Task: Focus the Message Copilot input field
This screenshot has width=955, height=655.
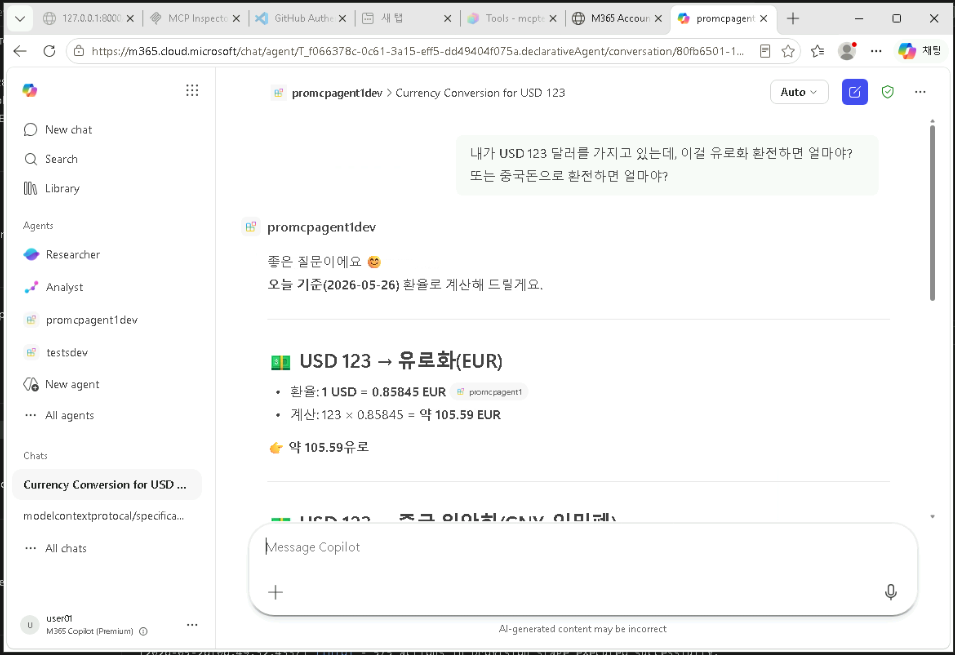Action: click(583, 547)
